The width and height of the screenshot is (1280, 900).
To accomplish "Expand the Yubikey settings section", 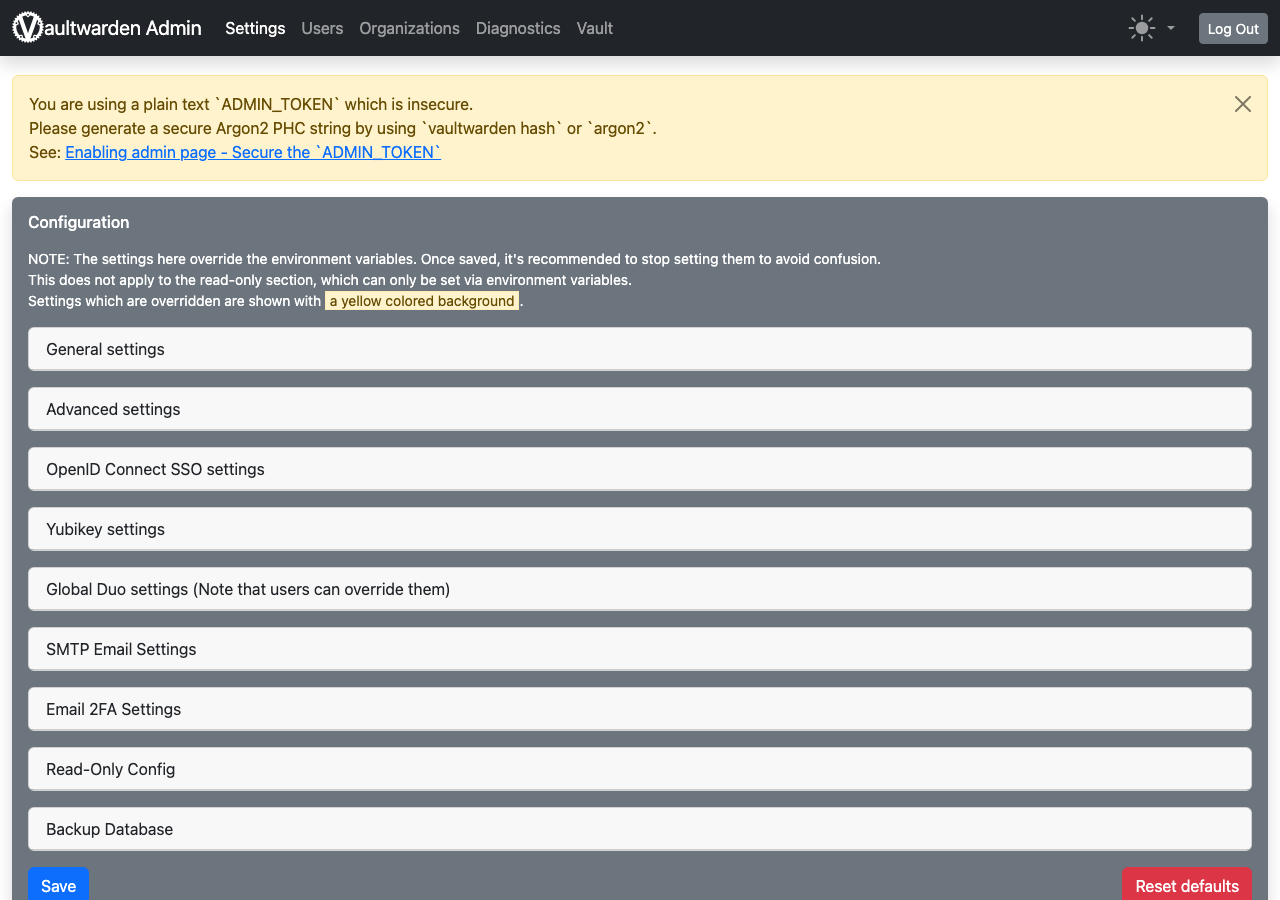I will 640,529.
